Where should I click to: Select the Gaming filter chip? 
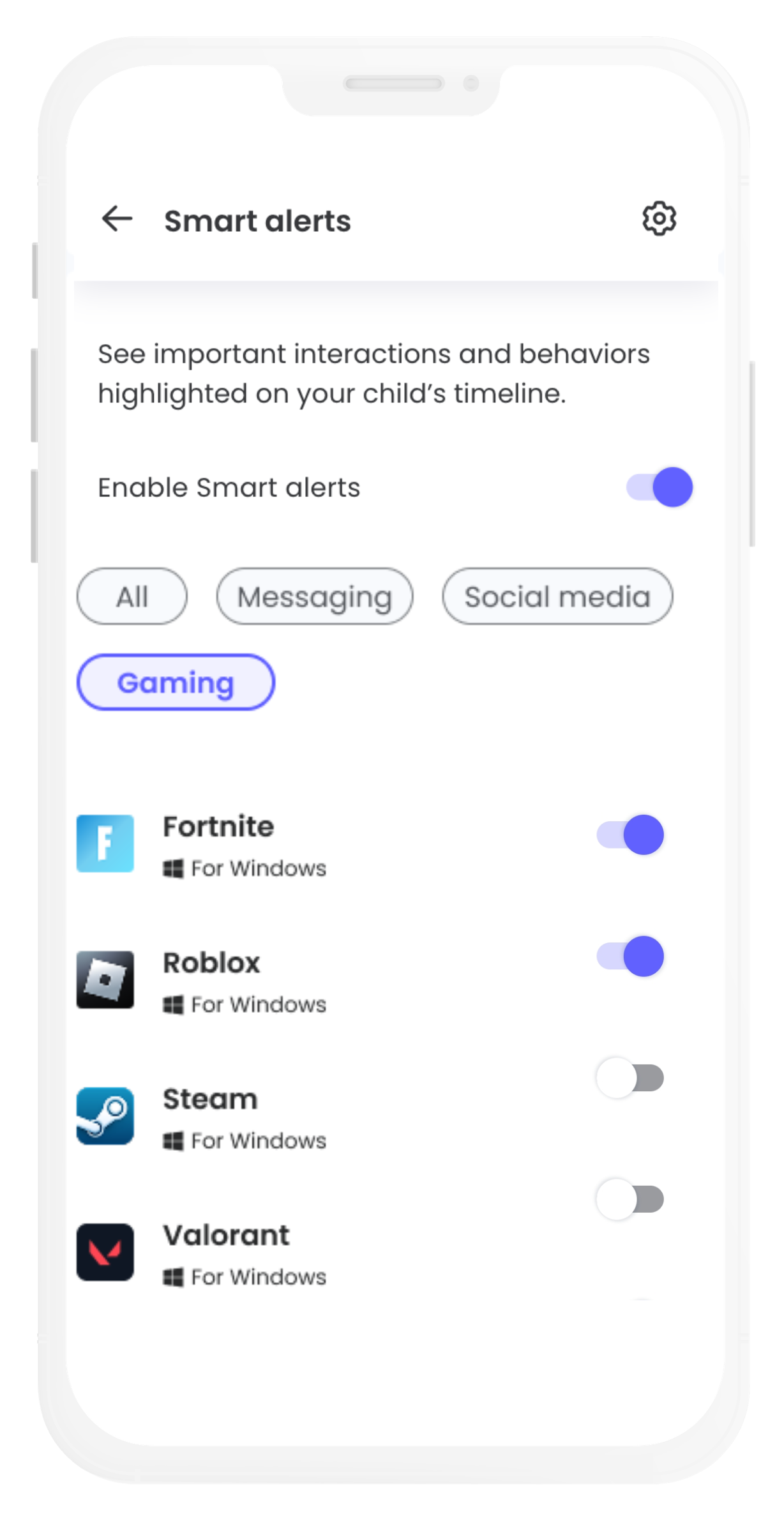[176, 682]
